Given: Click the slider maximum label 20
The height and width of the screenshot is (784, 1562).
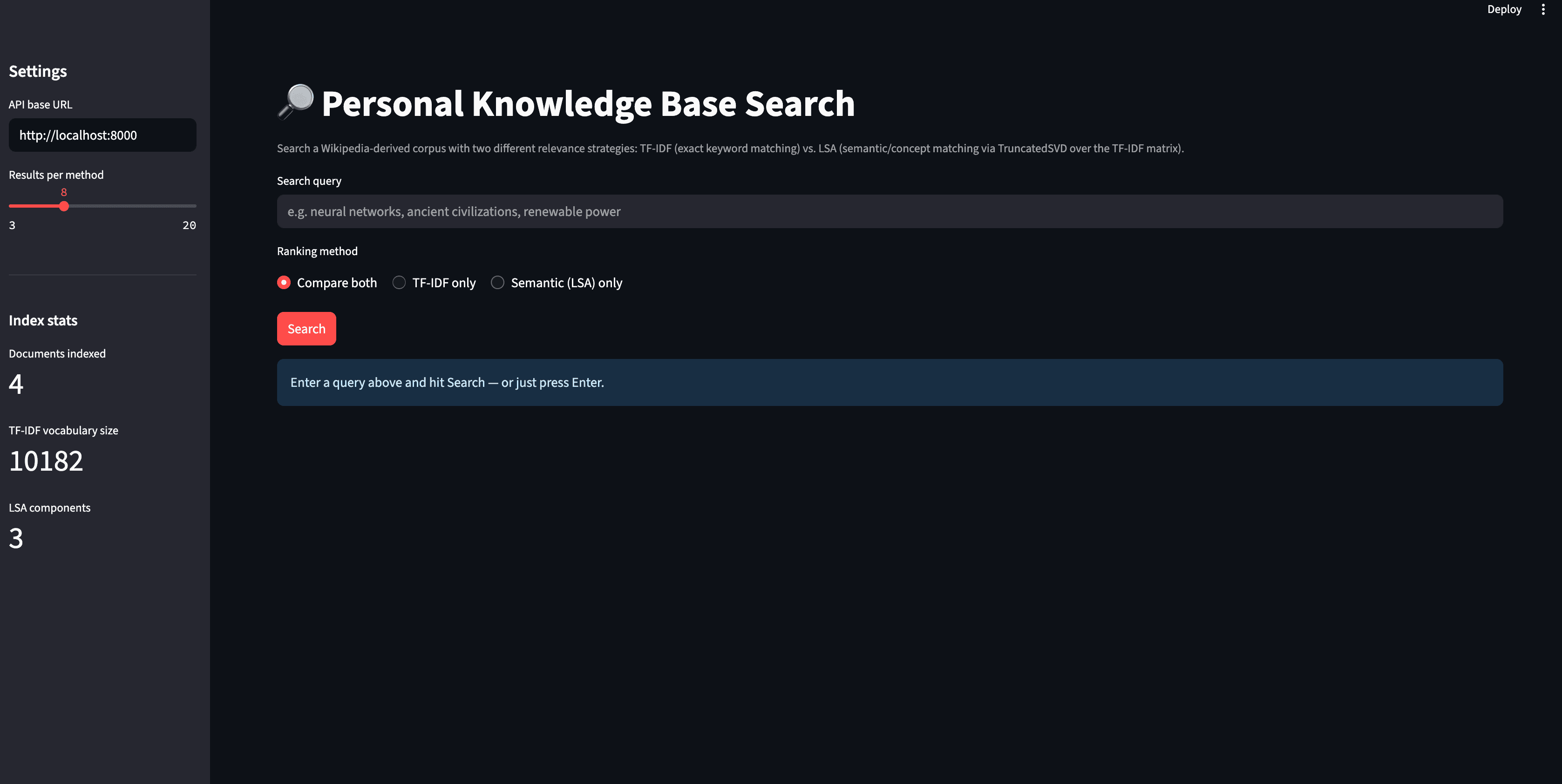Looking at the screenshot, I should coord(189,225).
